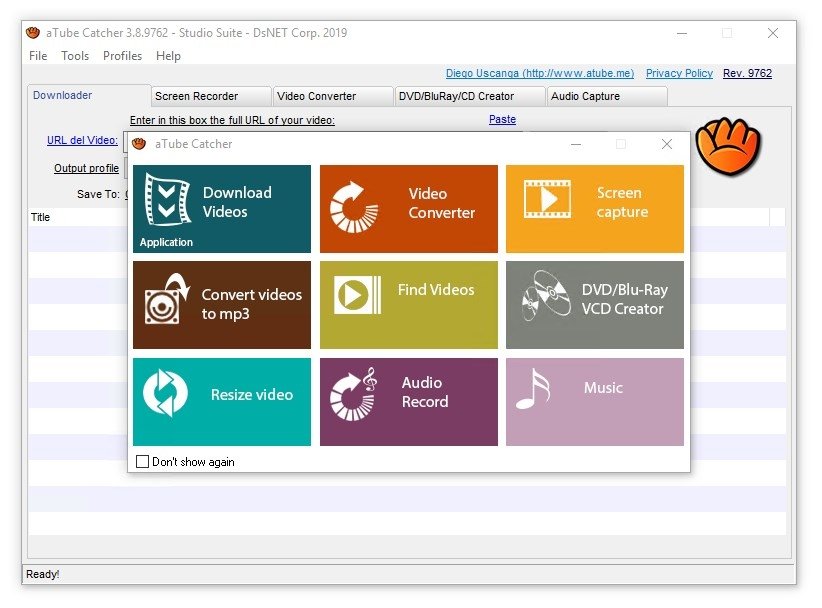The width and height of the screenshot is (822, 608).
Task: Open the Music tile
Action: pos(594,401)
